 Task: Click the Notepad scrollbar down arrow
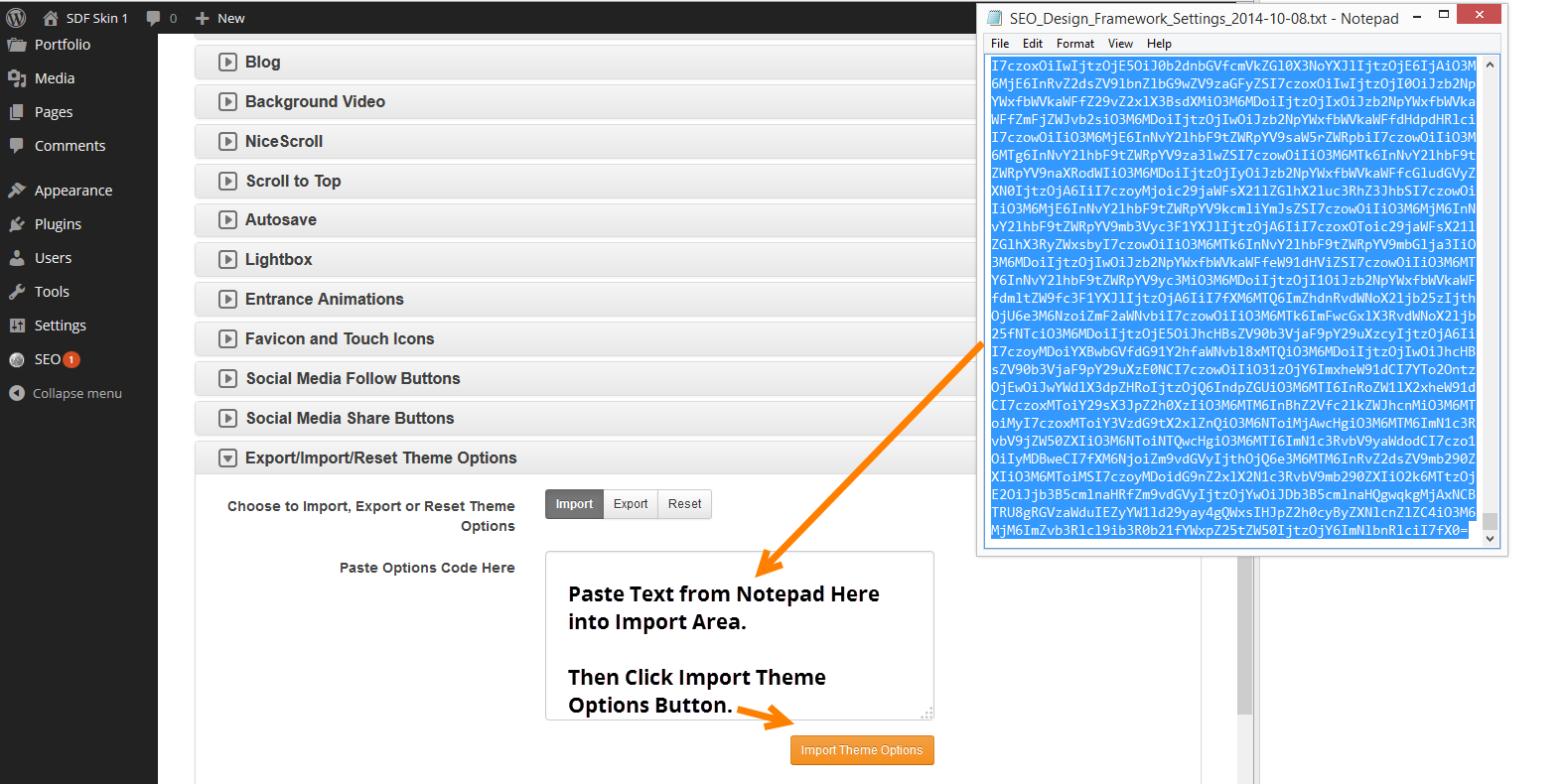(1490, 538)
